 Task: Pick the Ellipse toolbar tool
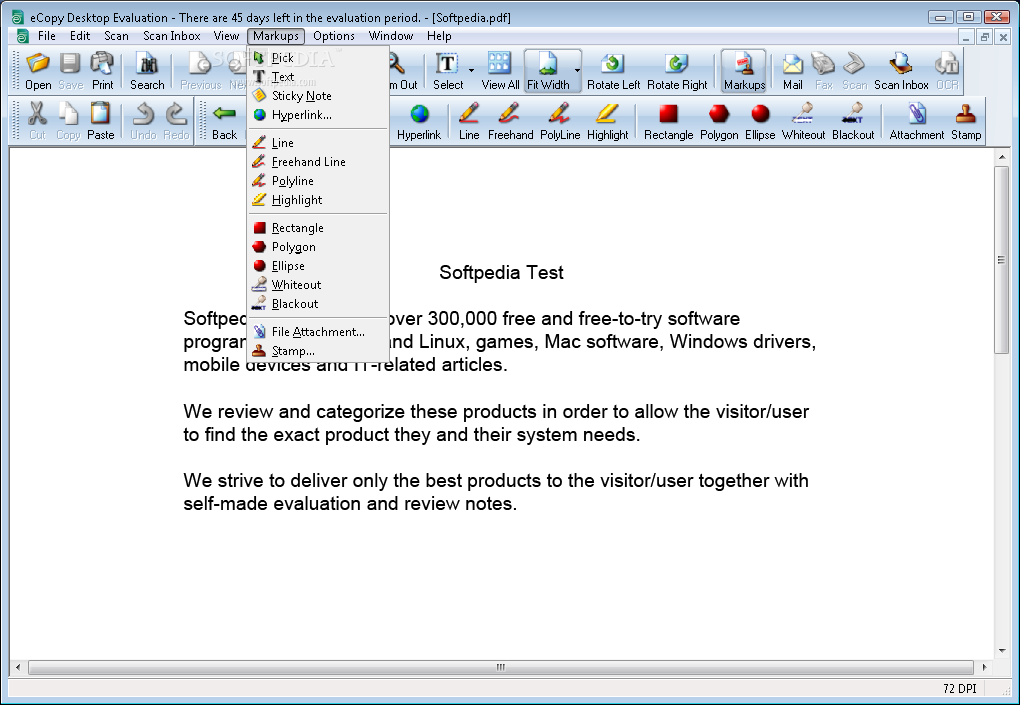tap(760, 121)
